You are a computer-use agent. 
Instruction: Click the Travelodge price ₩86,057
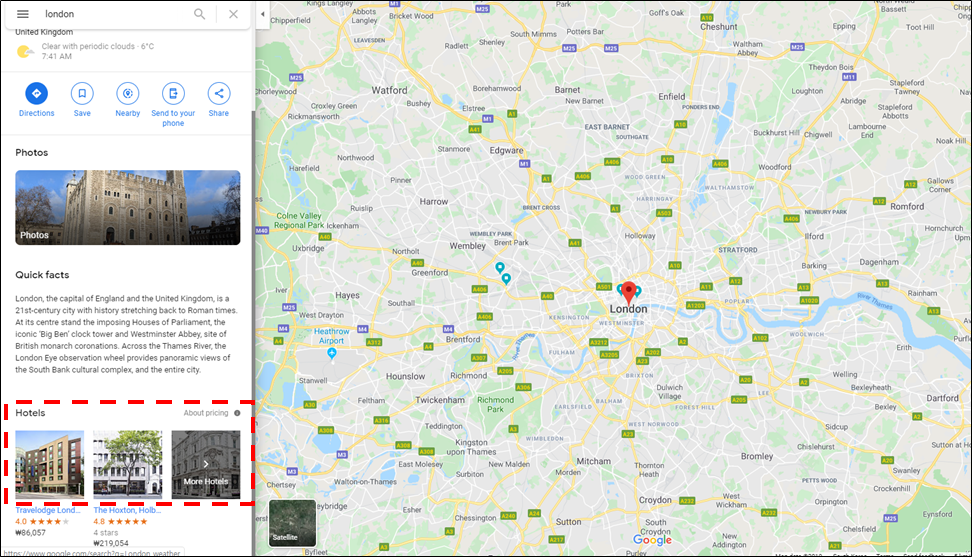click(30, 533)
